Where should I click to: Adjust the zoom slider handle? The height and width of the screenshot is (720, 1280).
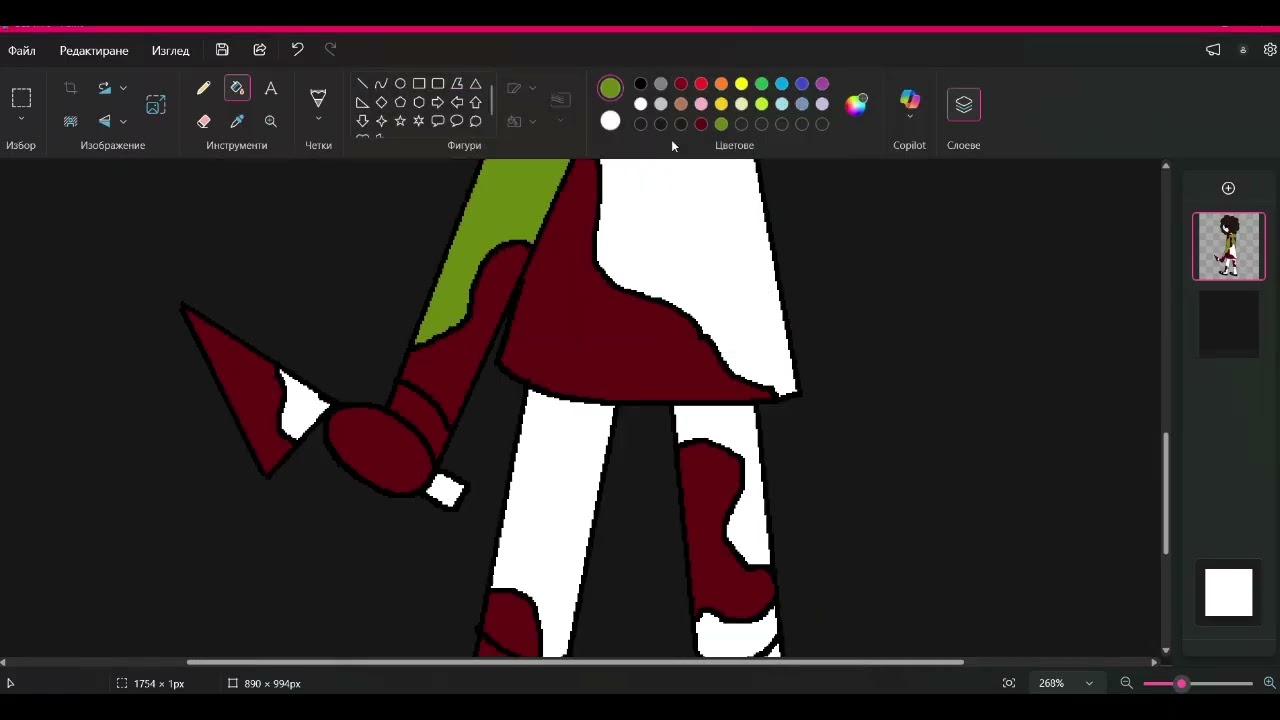(x=1181, y=684)
